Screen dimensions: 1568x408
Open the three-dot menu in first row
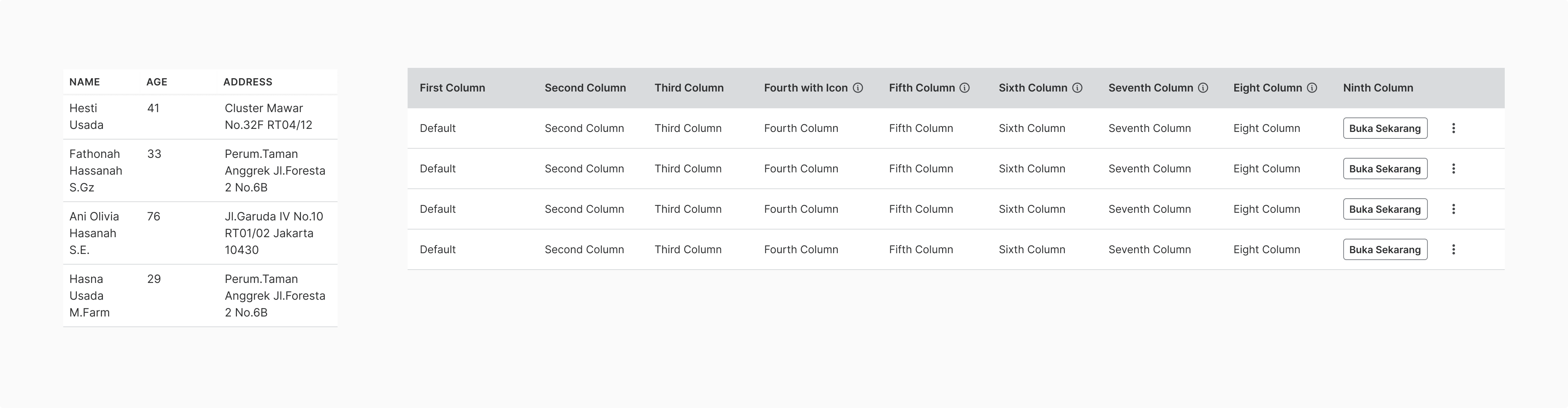point(1454,128)
